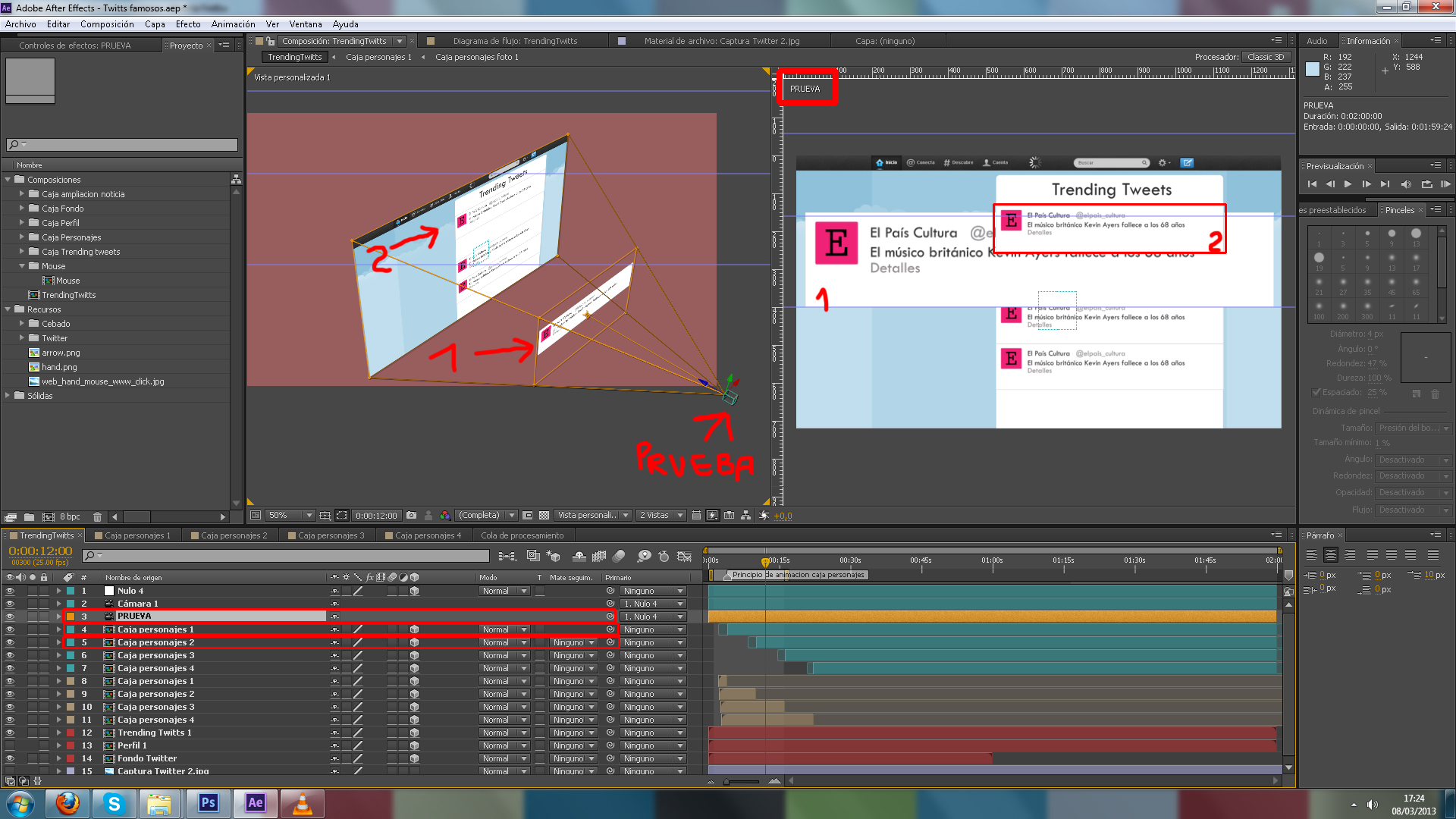Click the Classic 3D renderer button

(1265, 57)
